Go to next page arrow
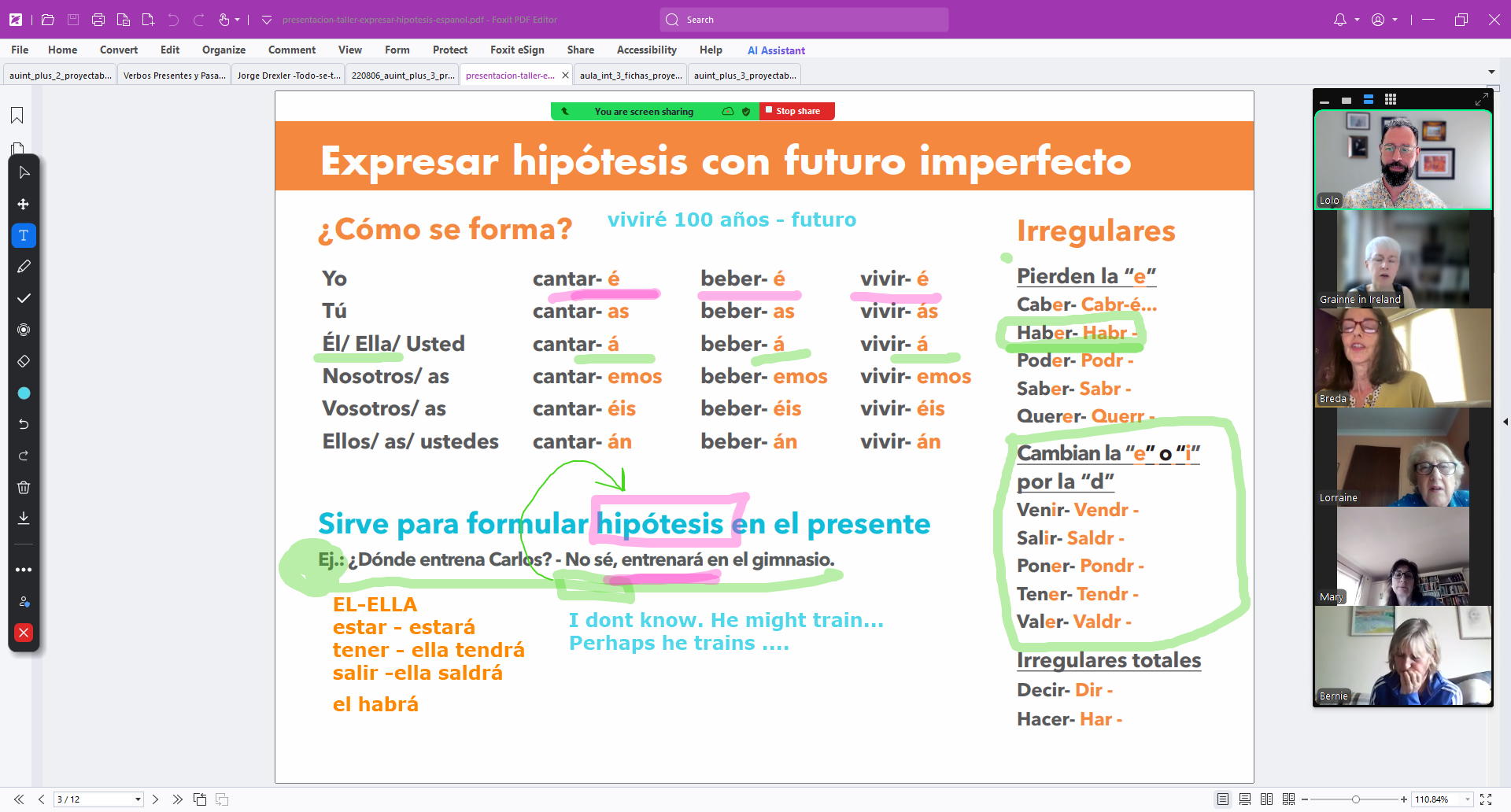The width and height of the screenshot is (1511, 812). pyautogui.click(x=156, y=799)
